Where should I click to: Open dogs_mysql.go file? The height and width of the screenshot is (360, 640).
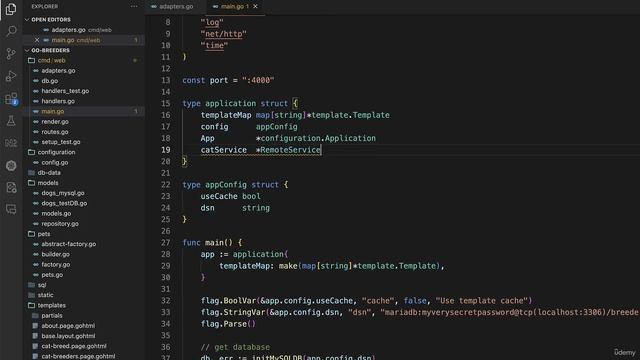click(63, 193)
